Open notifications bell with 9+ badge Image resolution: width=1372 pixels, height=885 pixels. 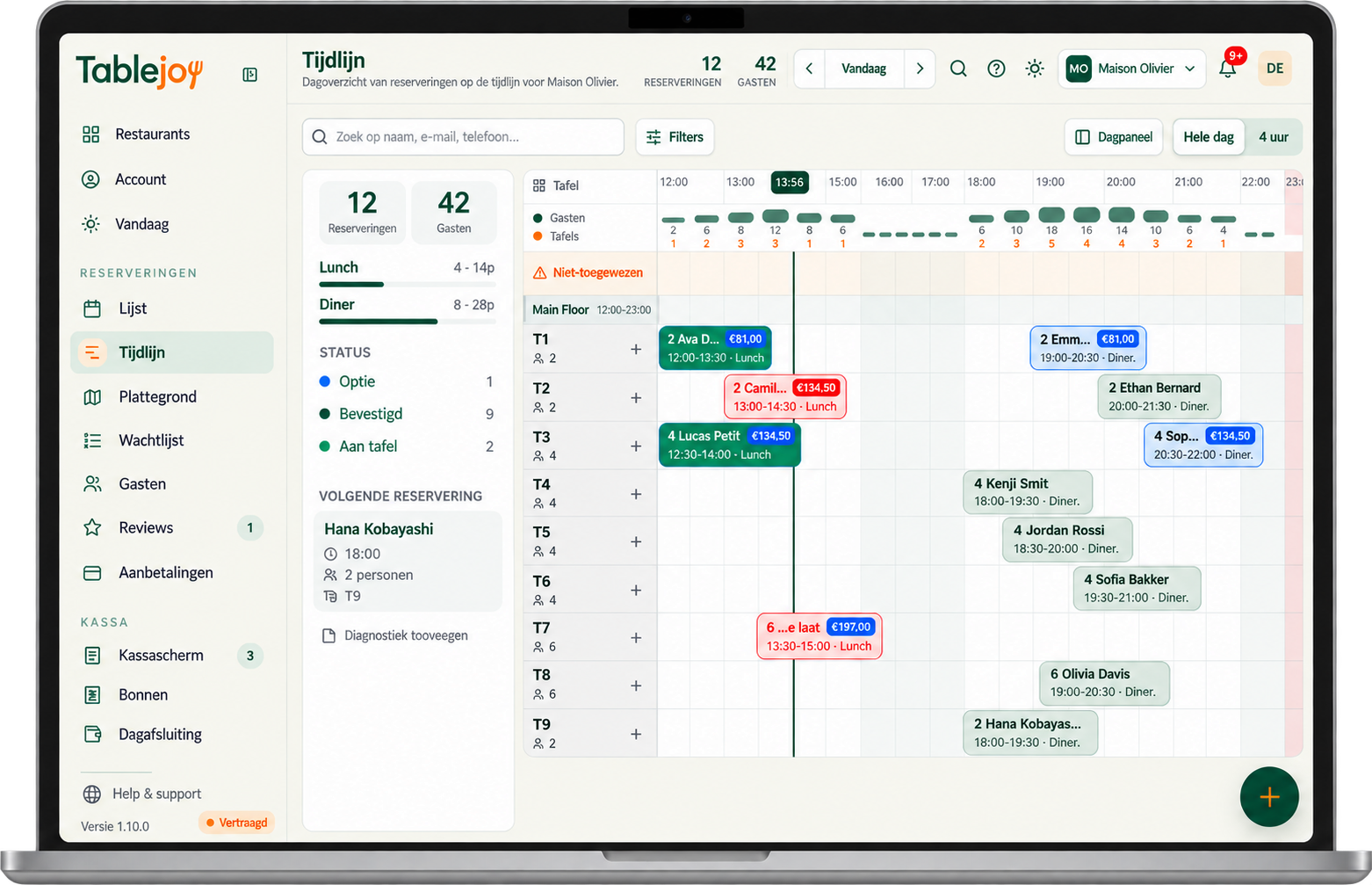pyautogui.click(x=1228, y=68)
